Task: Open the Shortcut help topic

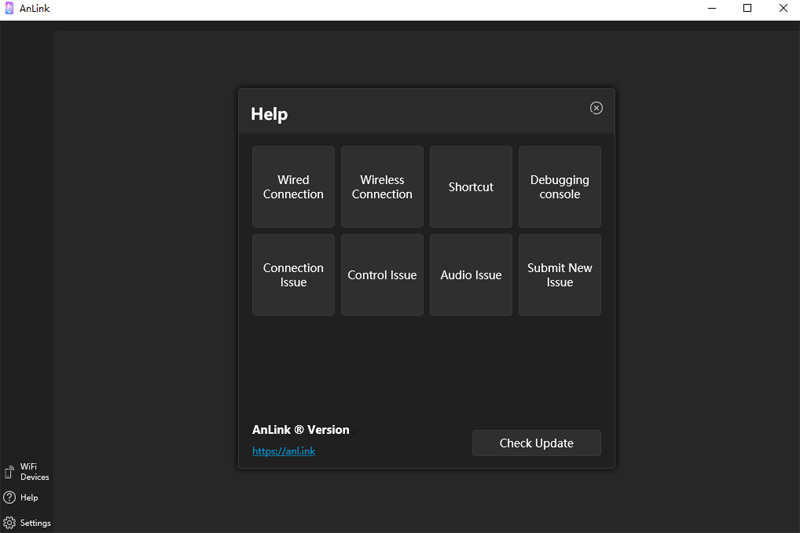Action: (471, 187)
